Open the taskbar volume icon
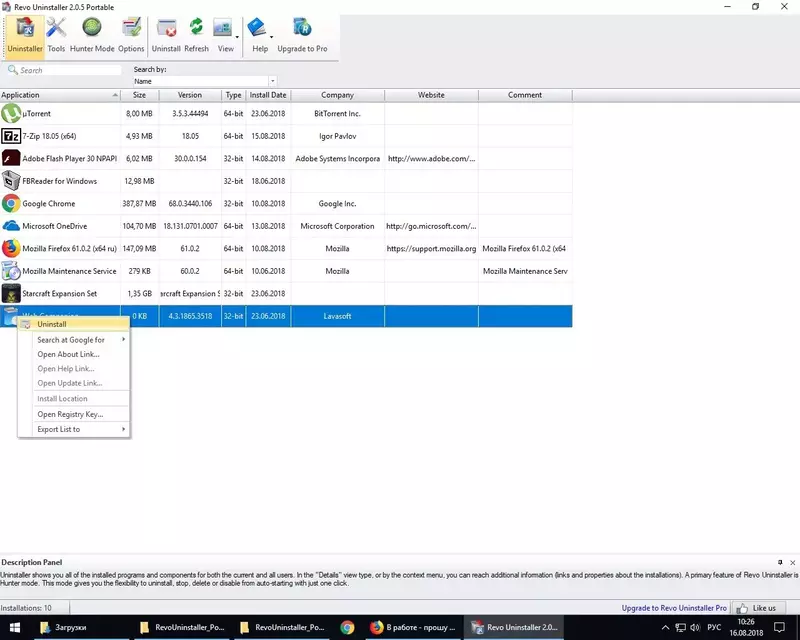Screen dimensions: 800x640 point(695,627)
